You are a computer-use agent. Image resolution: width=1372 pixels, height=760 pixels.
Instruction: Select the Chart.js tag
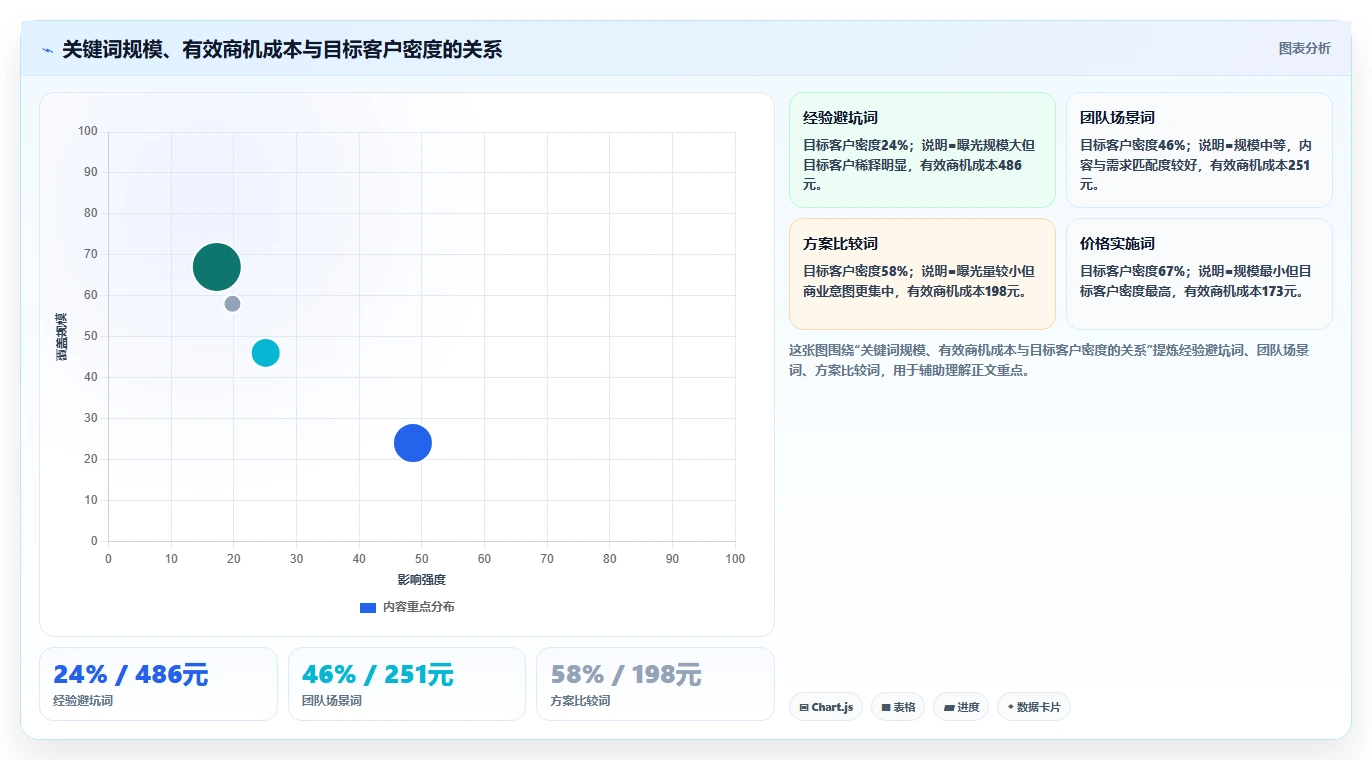[x=826, y=707]
